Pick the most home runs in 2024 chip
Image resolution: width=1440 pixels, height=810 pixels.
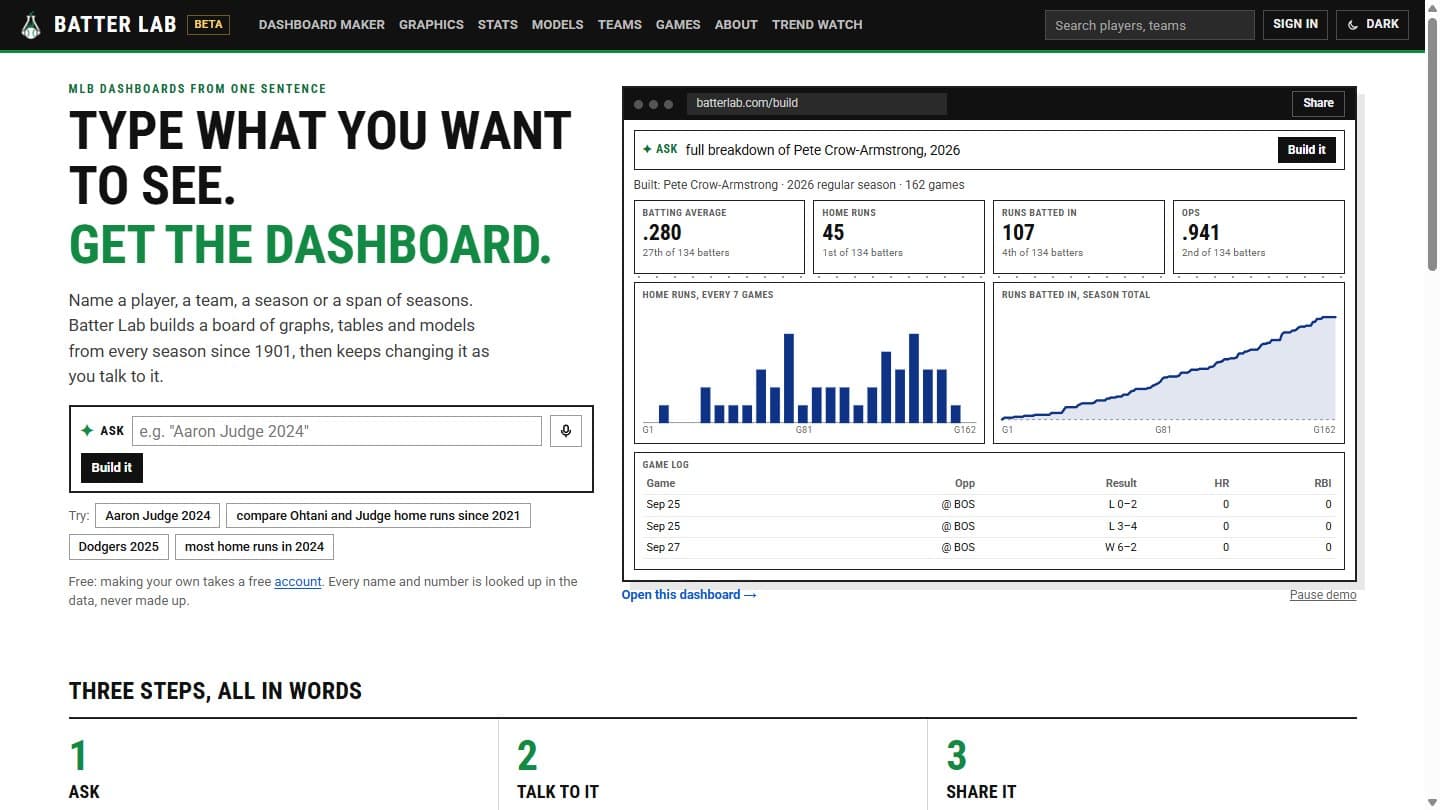(x=254, y=547)
